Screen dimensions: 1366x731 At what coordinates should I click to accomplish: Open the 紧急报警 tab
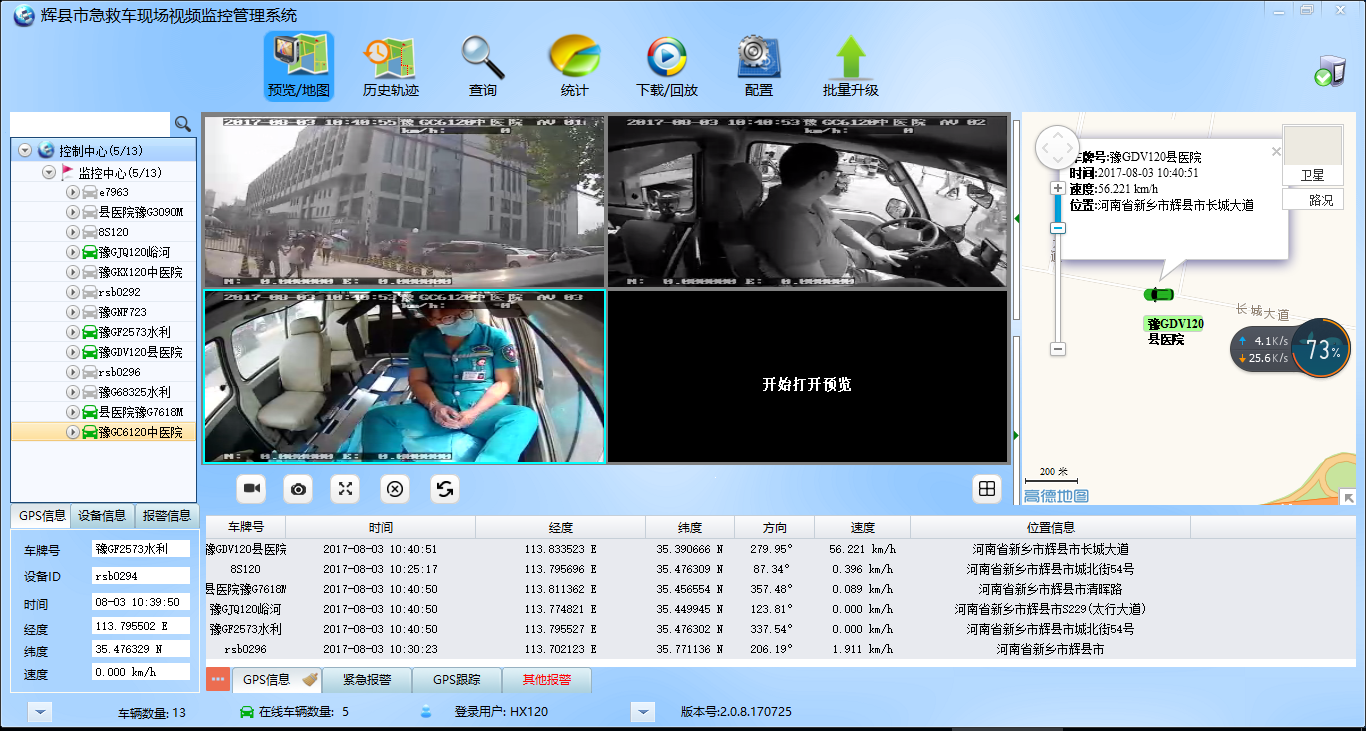[366, 680]
